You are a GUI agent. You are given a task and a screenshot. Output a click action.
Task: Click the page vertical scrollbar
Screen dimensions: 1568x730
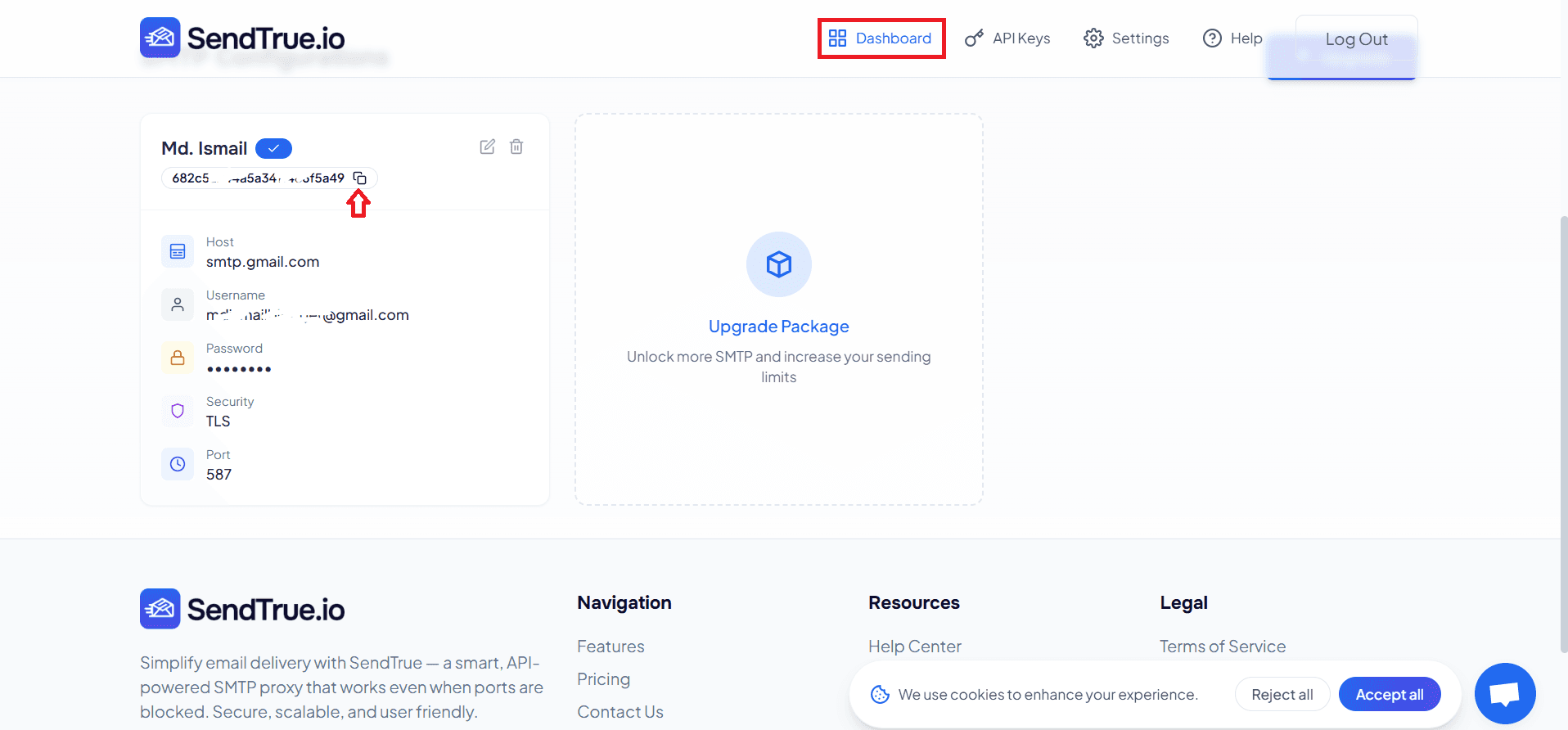(1564, 434)
